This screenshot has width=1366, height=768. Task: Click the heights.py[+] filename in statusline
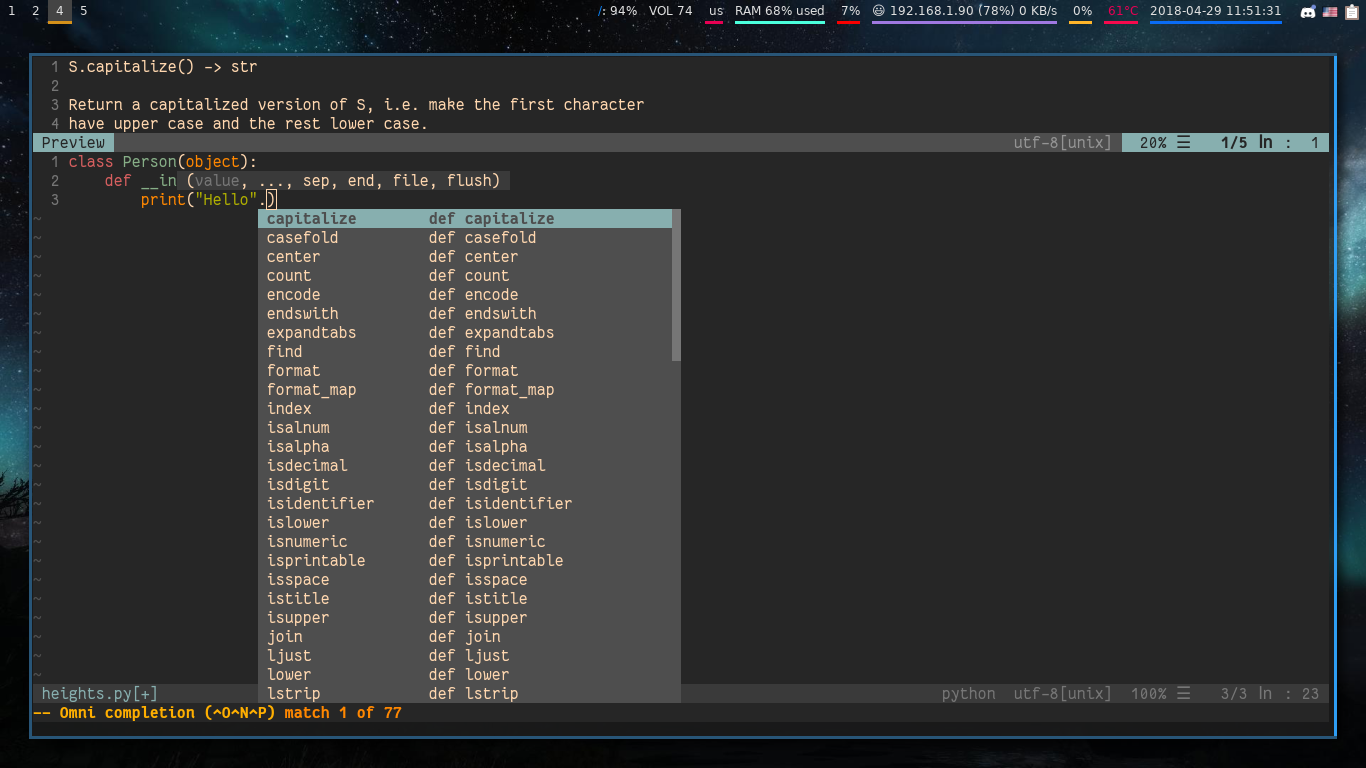coord(99,694)
